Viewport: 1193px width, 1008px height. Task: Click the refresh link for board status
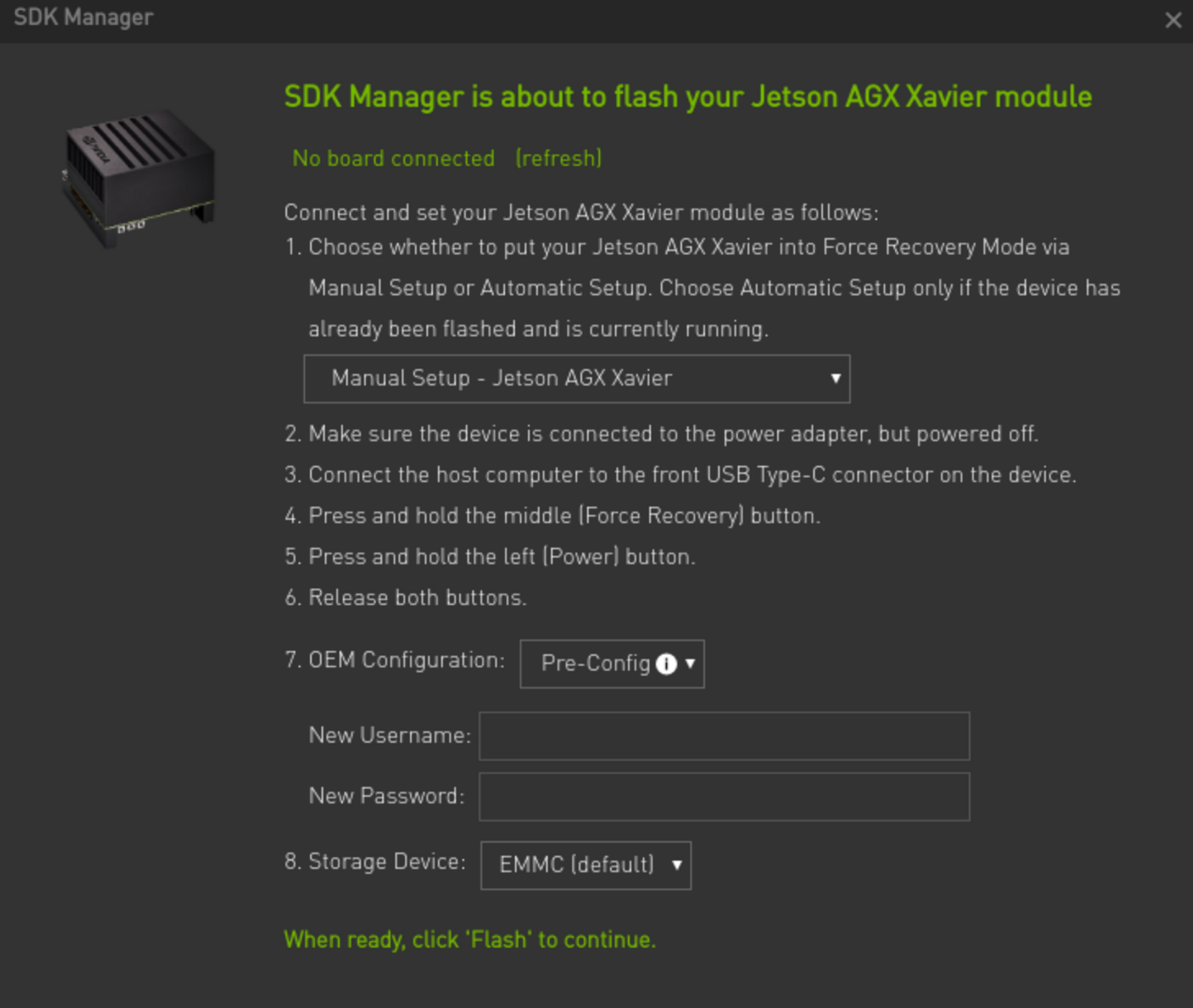559,158
